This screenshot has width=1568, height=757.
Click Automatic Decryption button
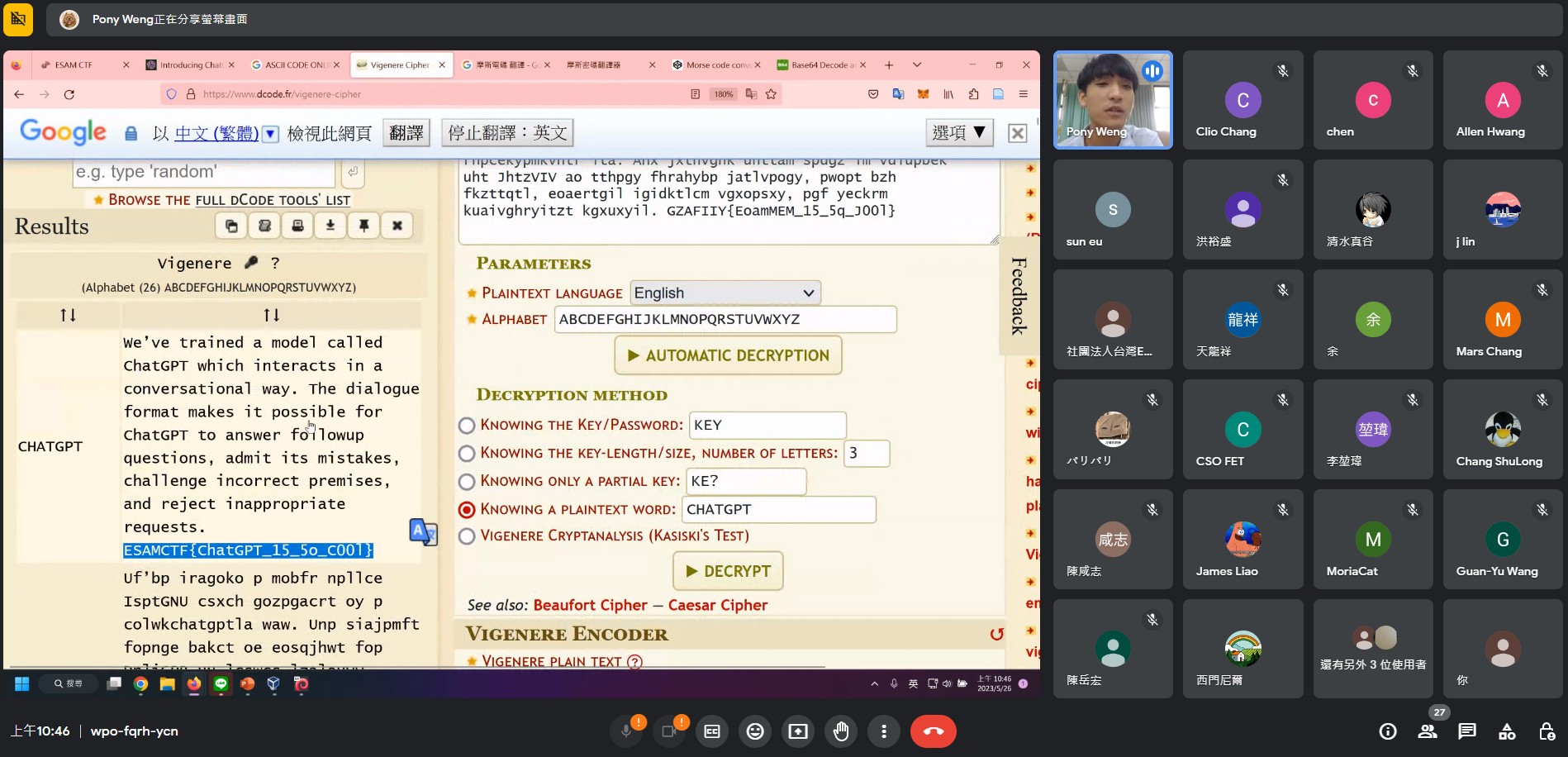728,355
